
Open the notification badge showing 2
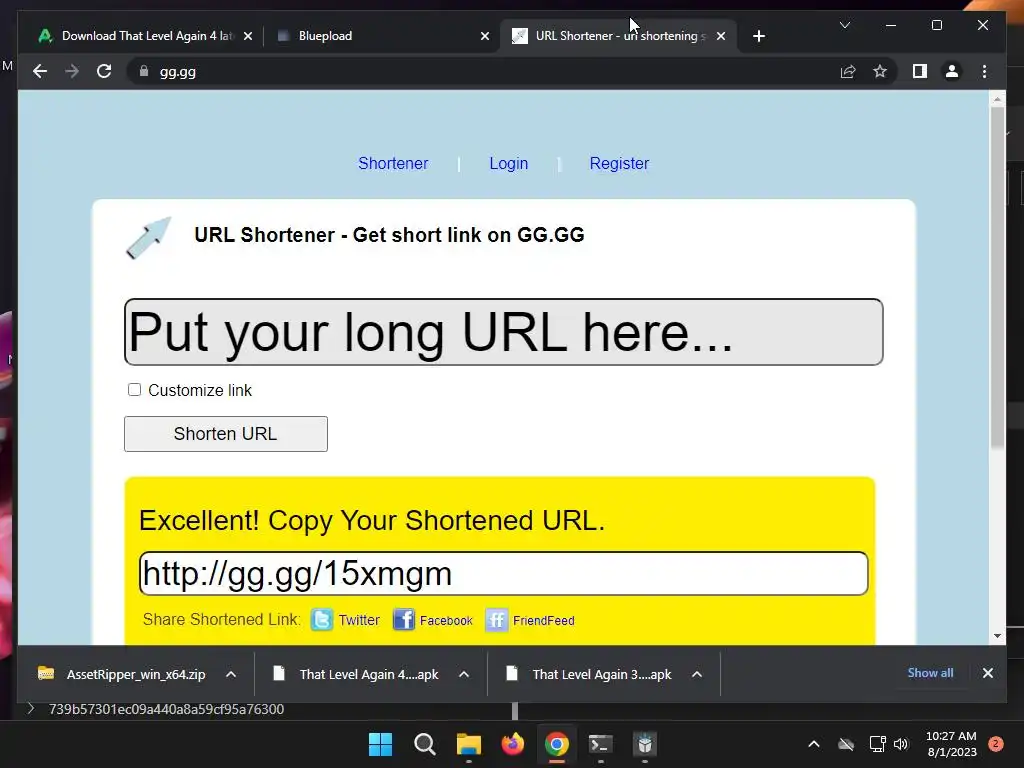coord(996,744)
